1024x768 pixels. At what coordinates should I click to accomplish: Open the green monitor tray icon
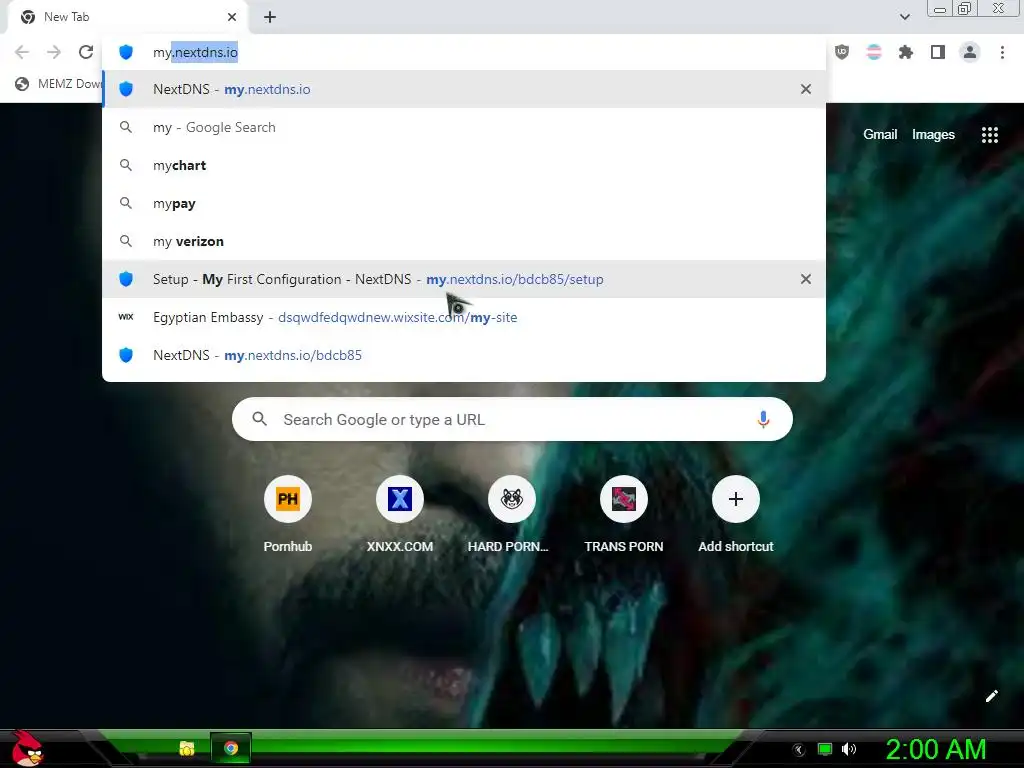825,749
